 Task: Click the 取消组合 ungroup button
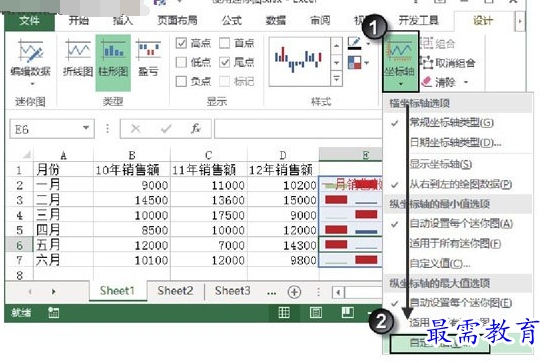(x=449, y=63)
